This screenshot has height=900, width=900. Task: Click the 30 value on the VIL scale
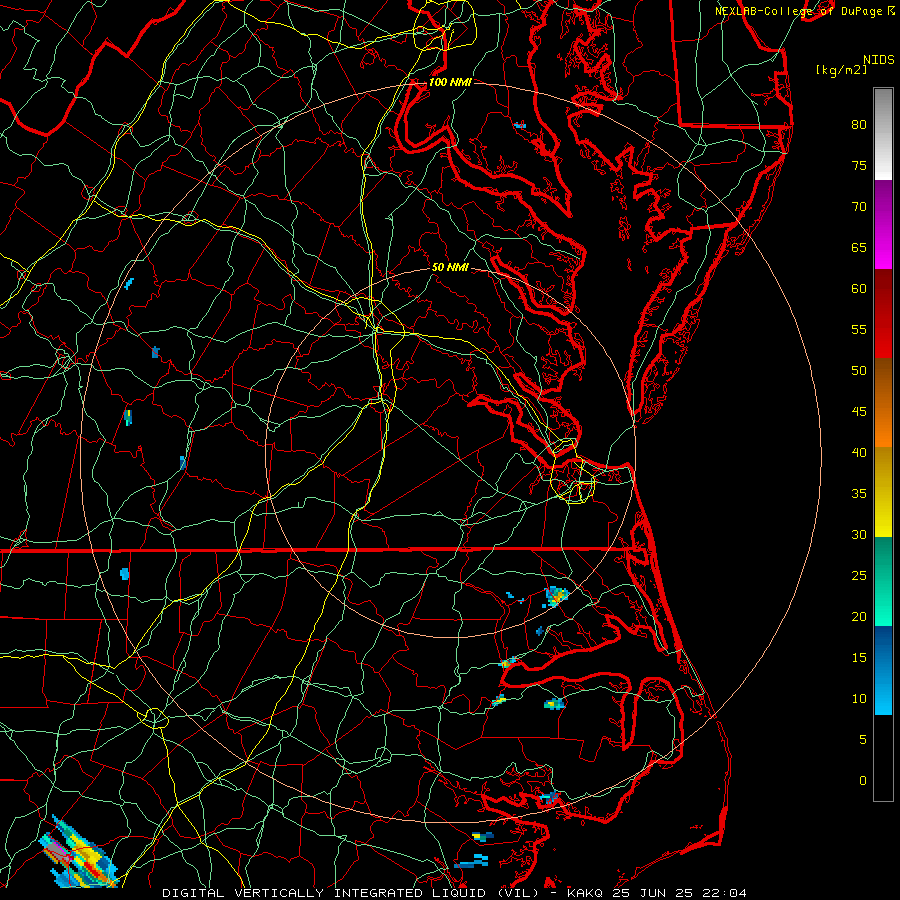[859, 534]
